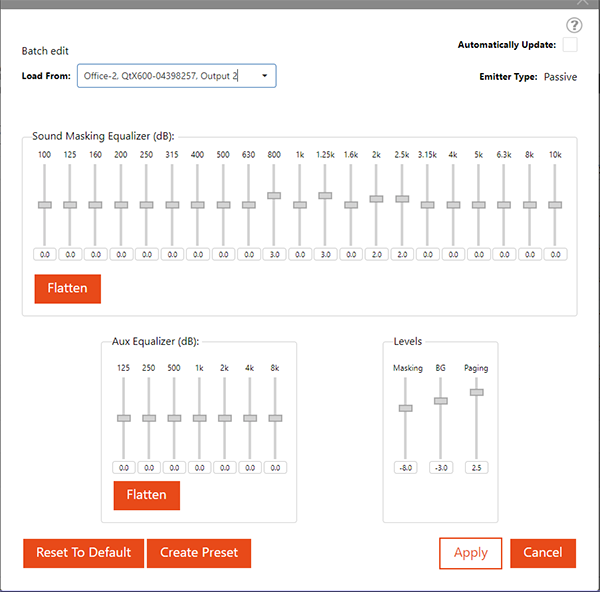Viewport: 600px width, 592px height.
Task: Click Flatten in Sound Masking Equalizer
Action: 68,289
